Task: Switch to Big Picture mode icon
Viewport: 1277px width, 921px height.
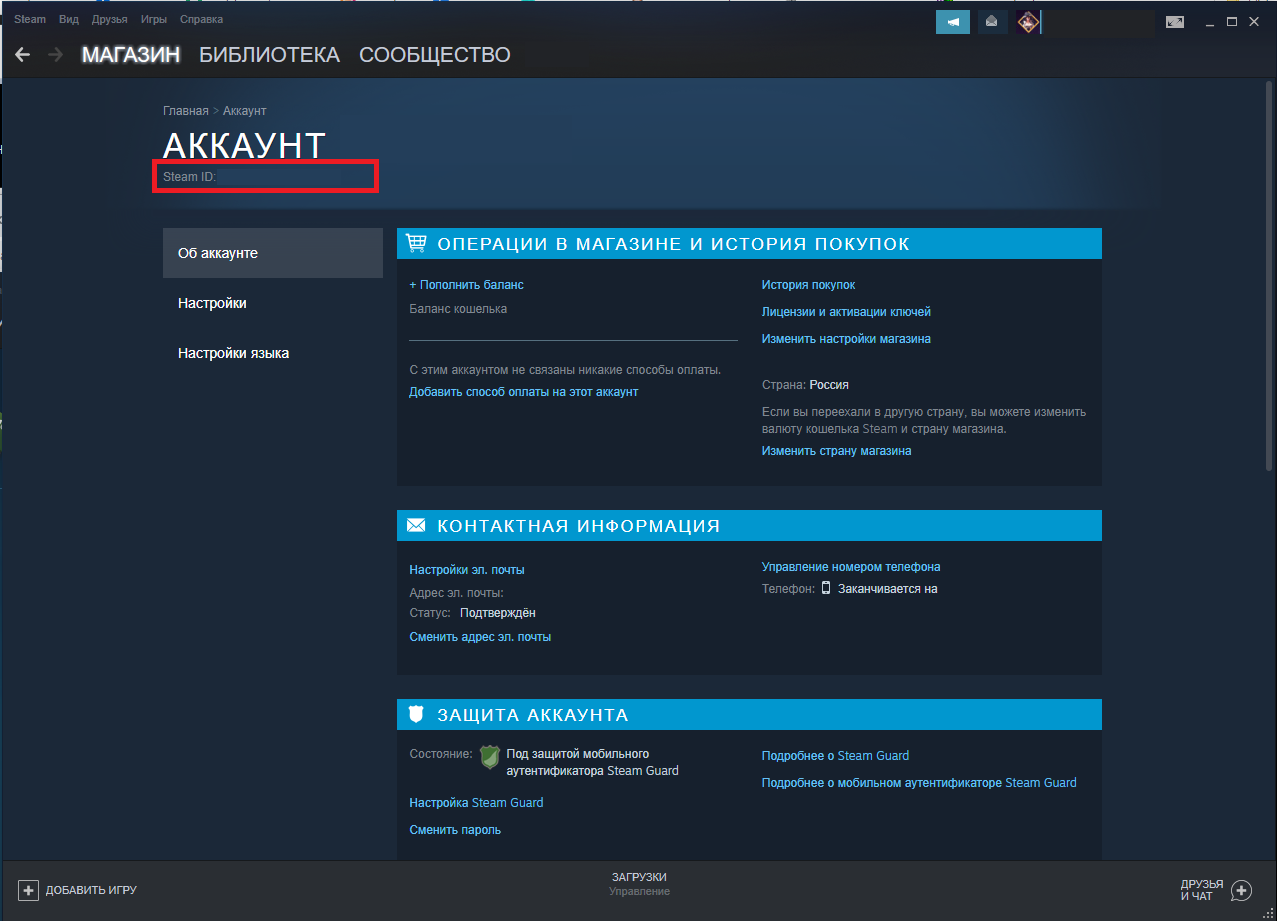Action: pyautogui.click(x=1175, y=22)
